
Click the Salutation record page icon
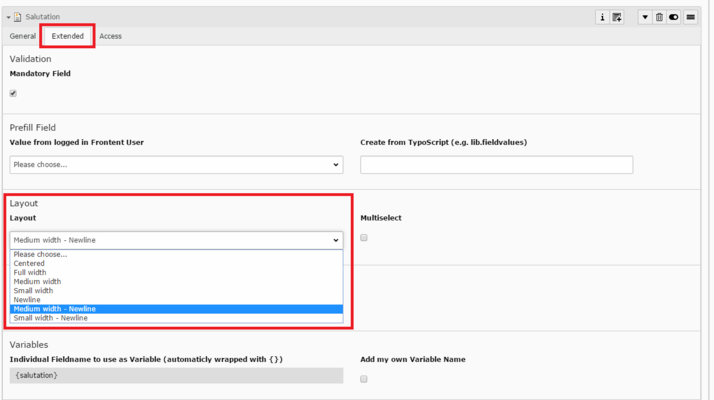(18, 17)
